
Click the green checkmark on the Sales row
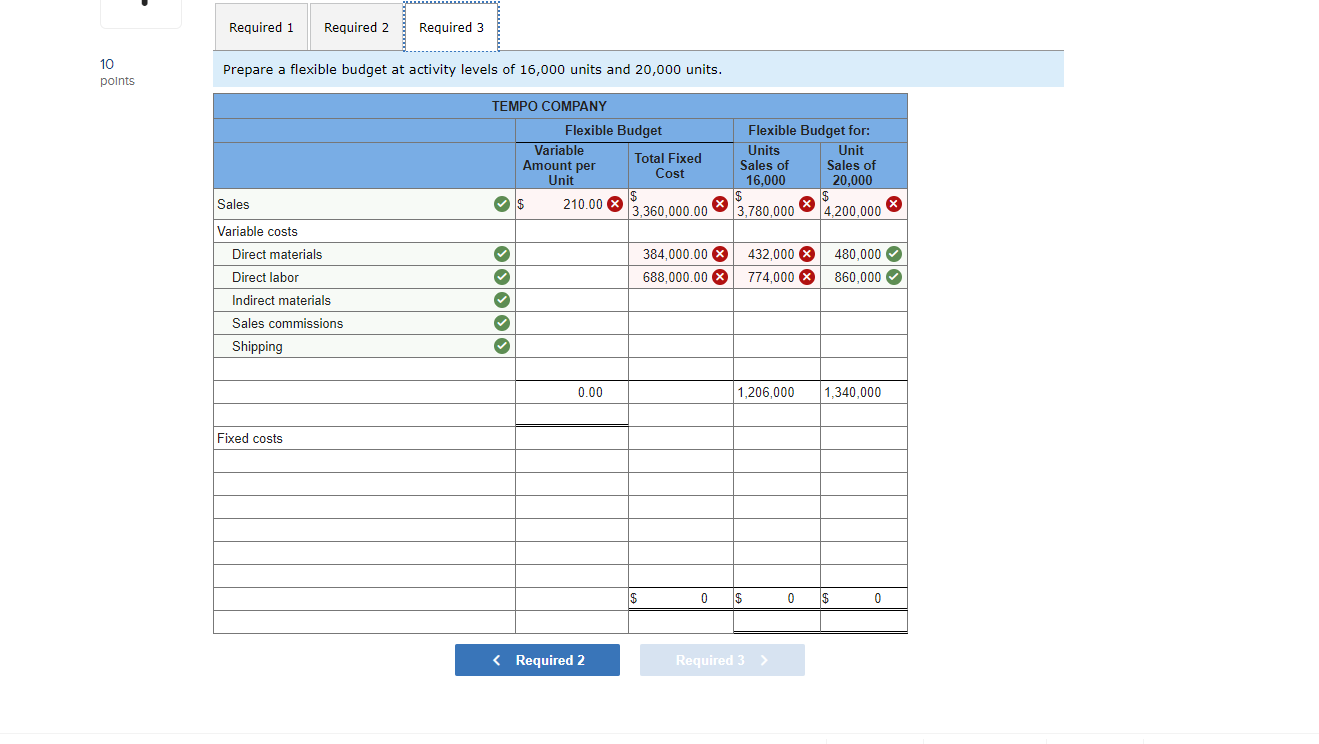[501, 203]
